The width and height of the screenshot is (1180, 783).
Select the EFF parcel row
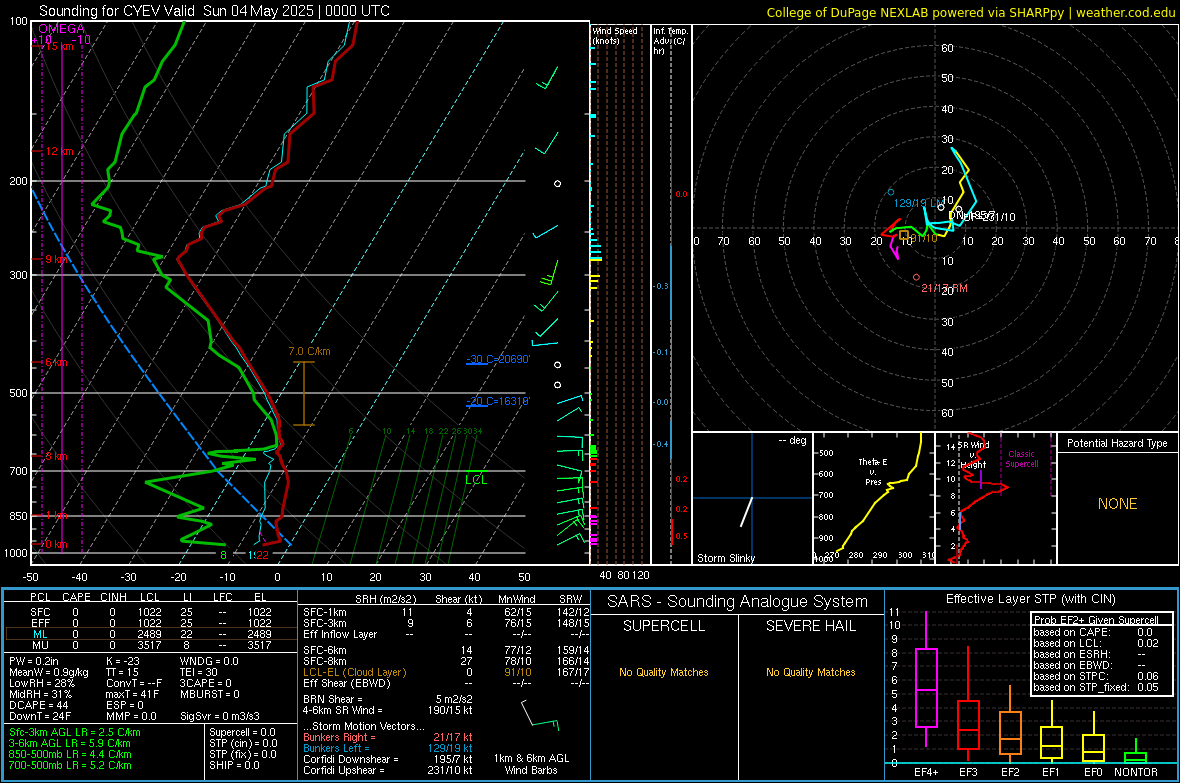151,623
